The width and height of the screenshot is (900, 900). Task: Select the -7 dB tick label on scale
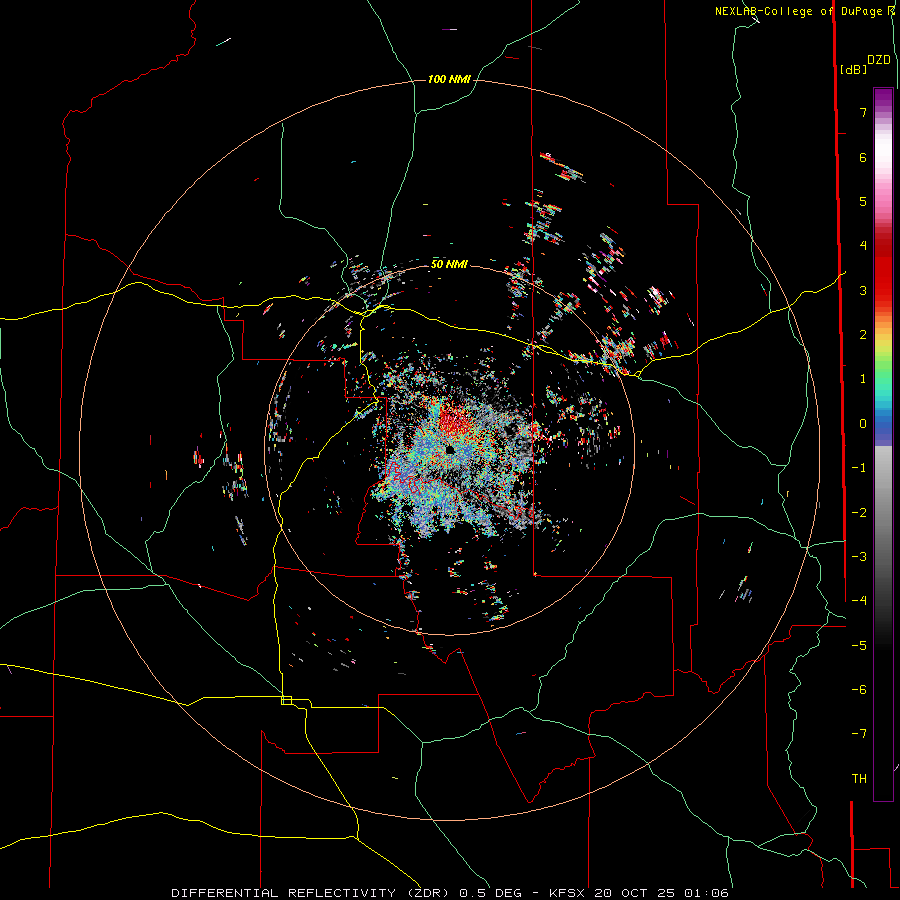click(x=859, y=734)
